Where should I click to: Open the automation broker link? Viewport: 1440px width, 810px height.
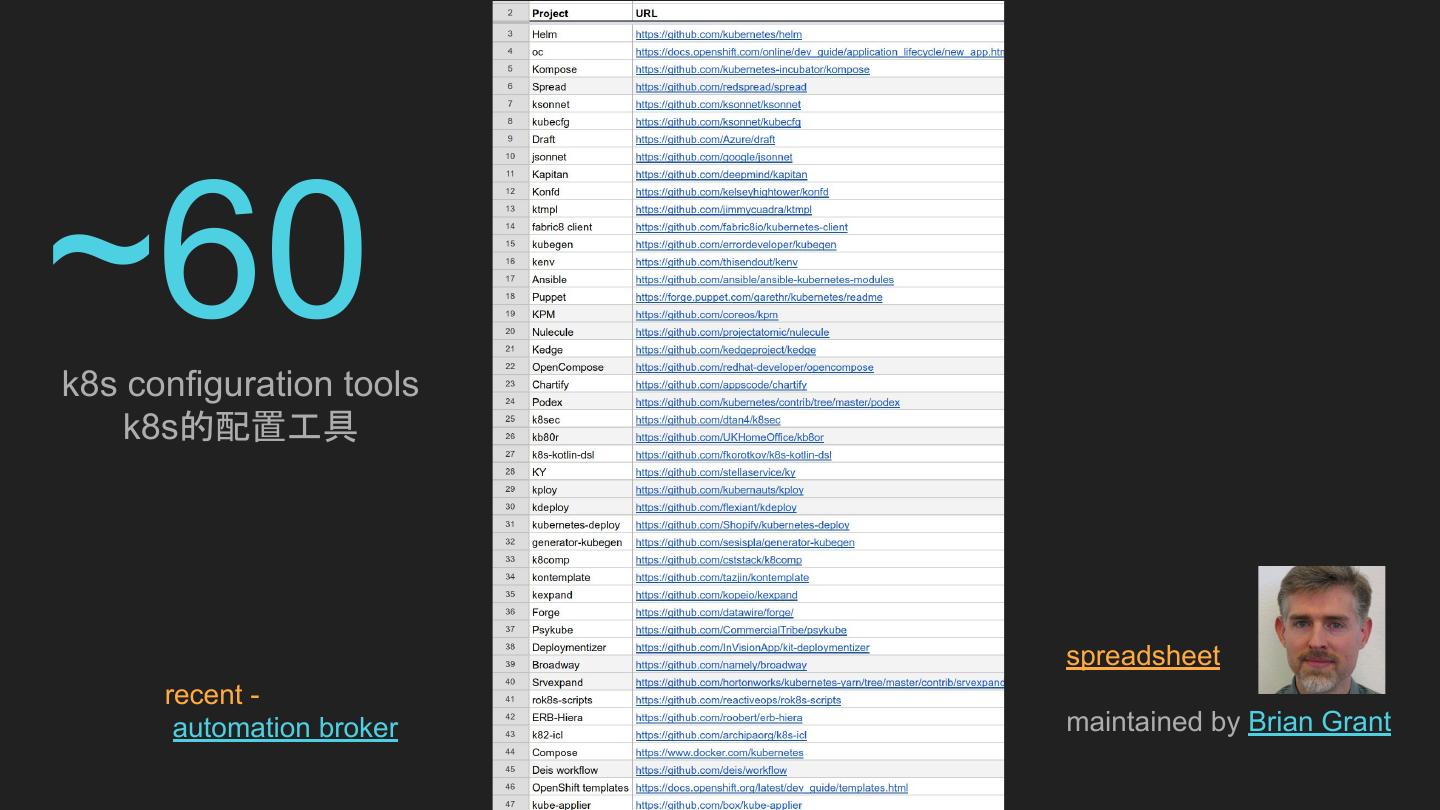[x=285, y=728]
